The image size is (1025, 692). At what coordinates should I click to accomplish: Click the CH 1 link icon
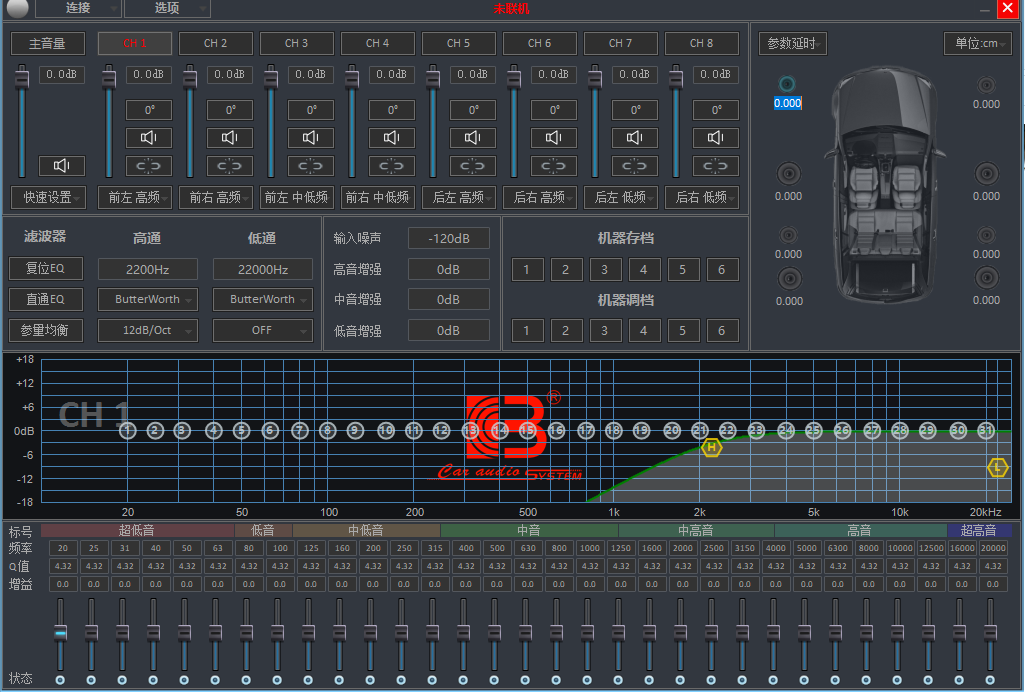148,166
